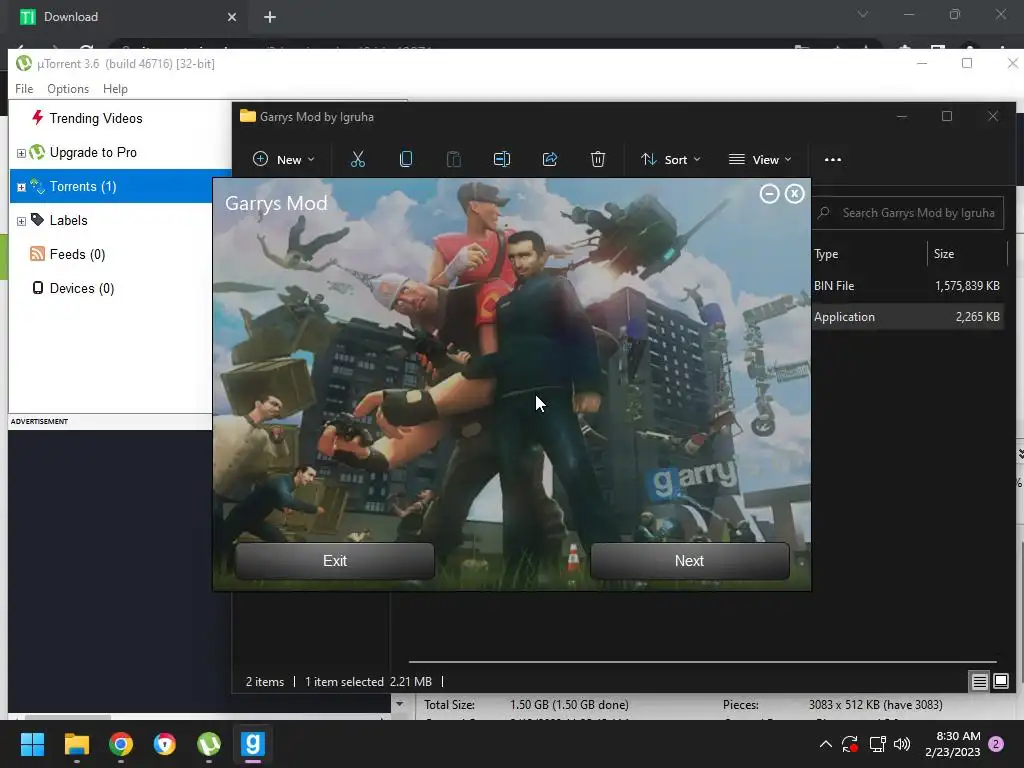
Task: Open the Options menu in µTorrent
Action: [x=68, y=89]
